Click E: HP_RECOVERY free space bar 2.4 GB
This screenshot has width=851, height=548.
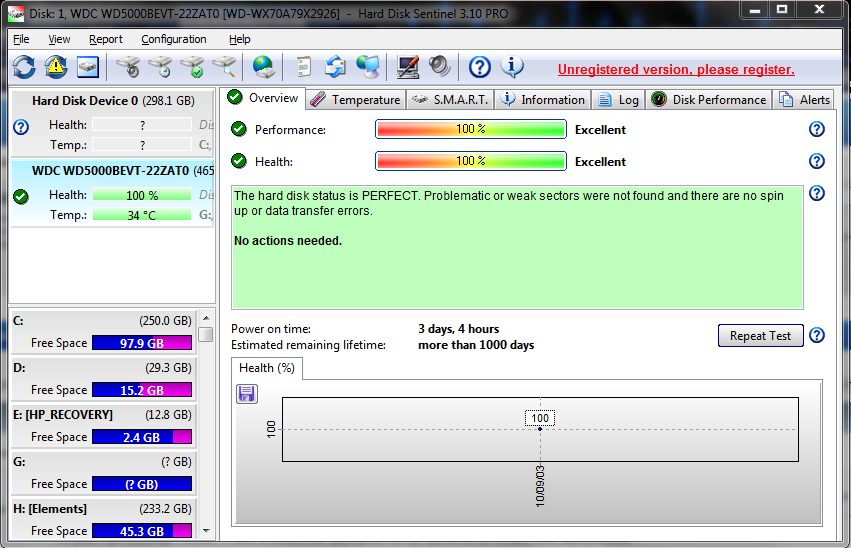[x=142, y=437]
